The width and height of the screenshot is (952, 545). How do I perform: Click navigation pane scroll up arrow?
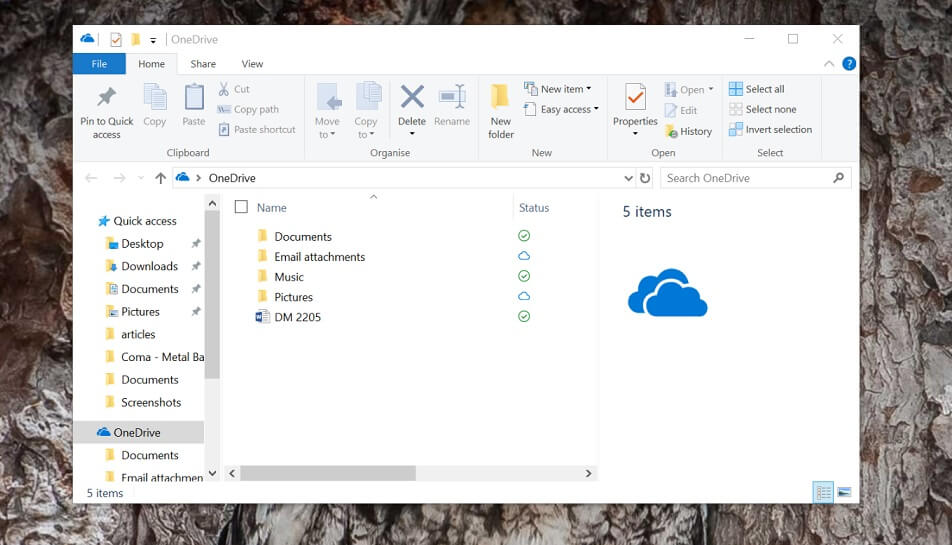coord(212,203)
